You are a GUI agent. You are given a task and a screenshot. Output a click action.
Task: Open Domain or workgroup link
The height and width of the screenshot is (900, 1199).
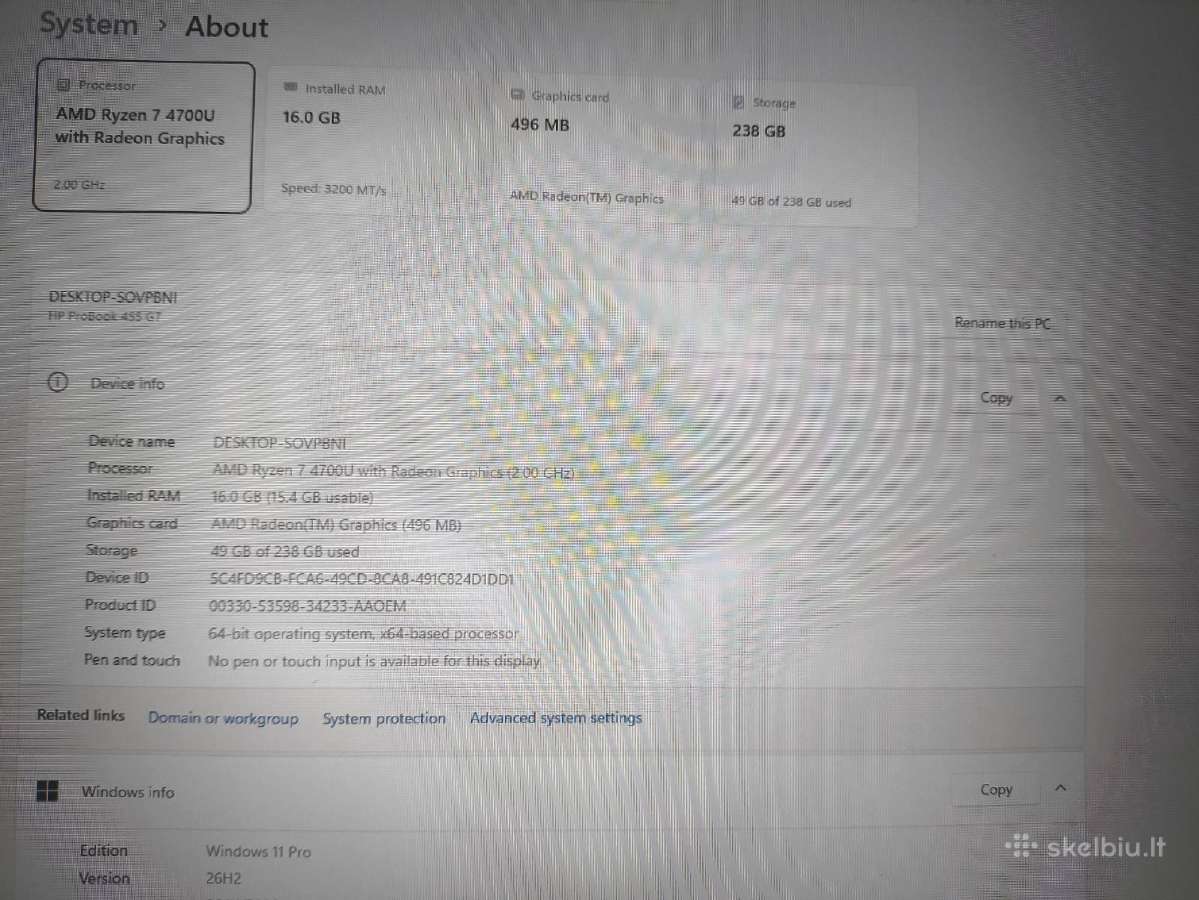pos(223,718)
